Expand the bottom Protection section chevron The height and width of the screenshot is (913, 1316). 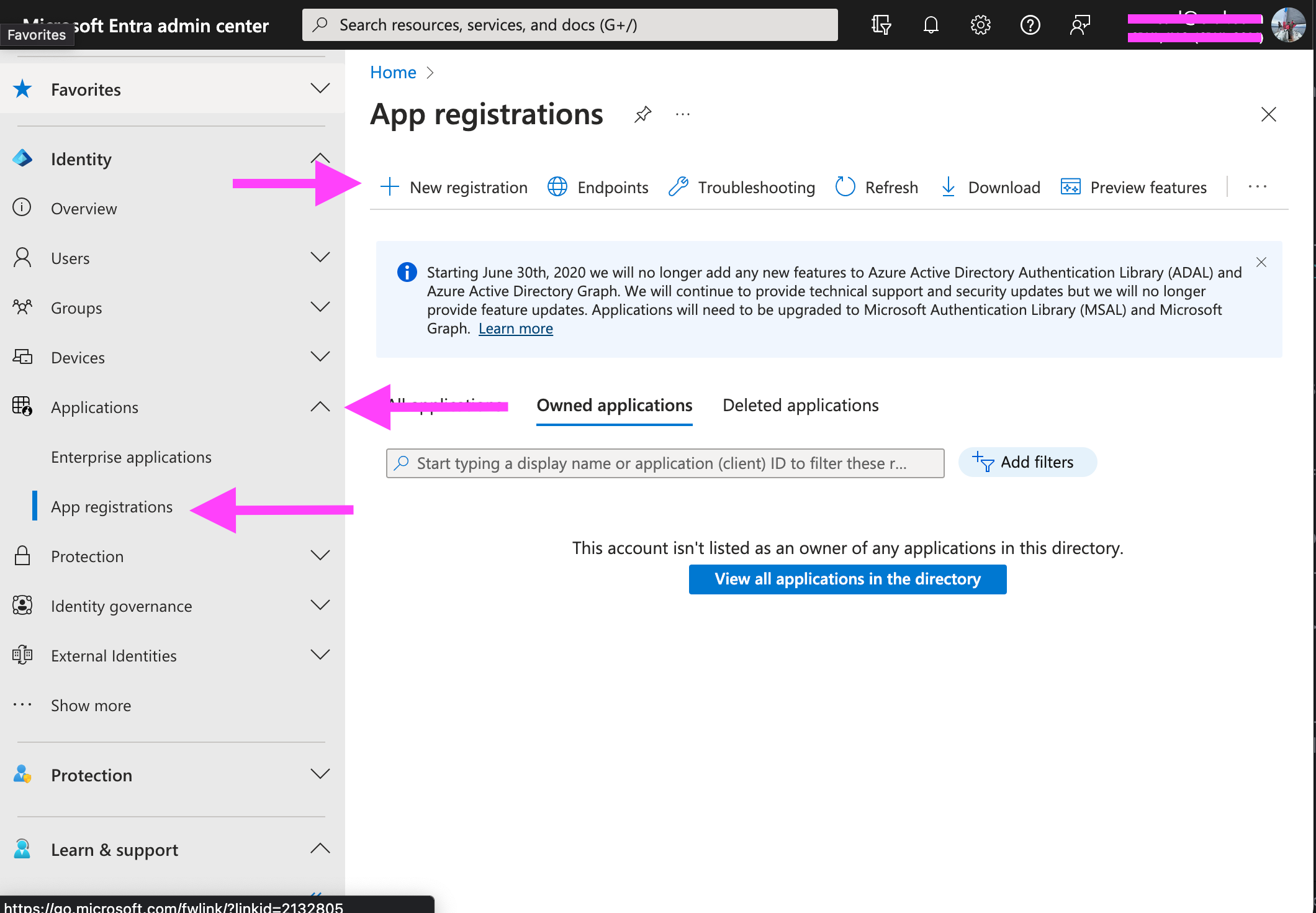click(x=320, y=774)
